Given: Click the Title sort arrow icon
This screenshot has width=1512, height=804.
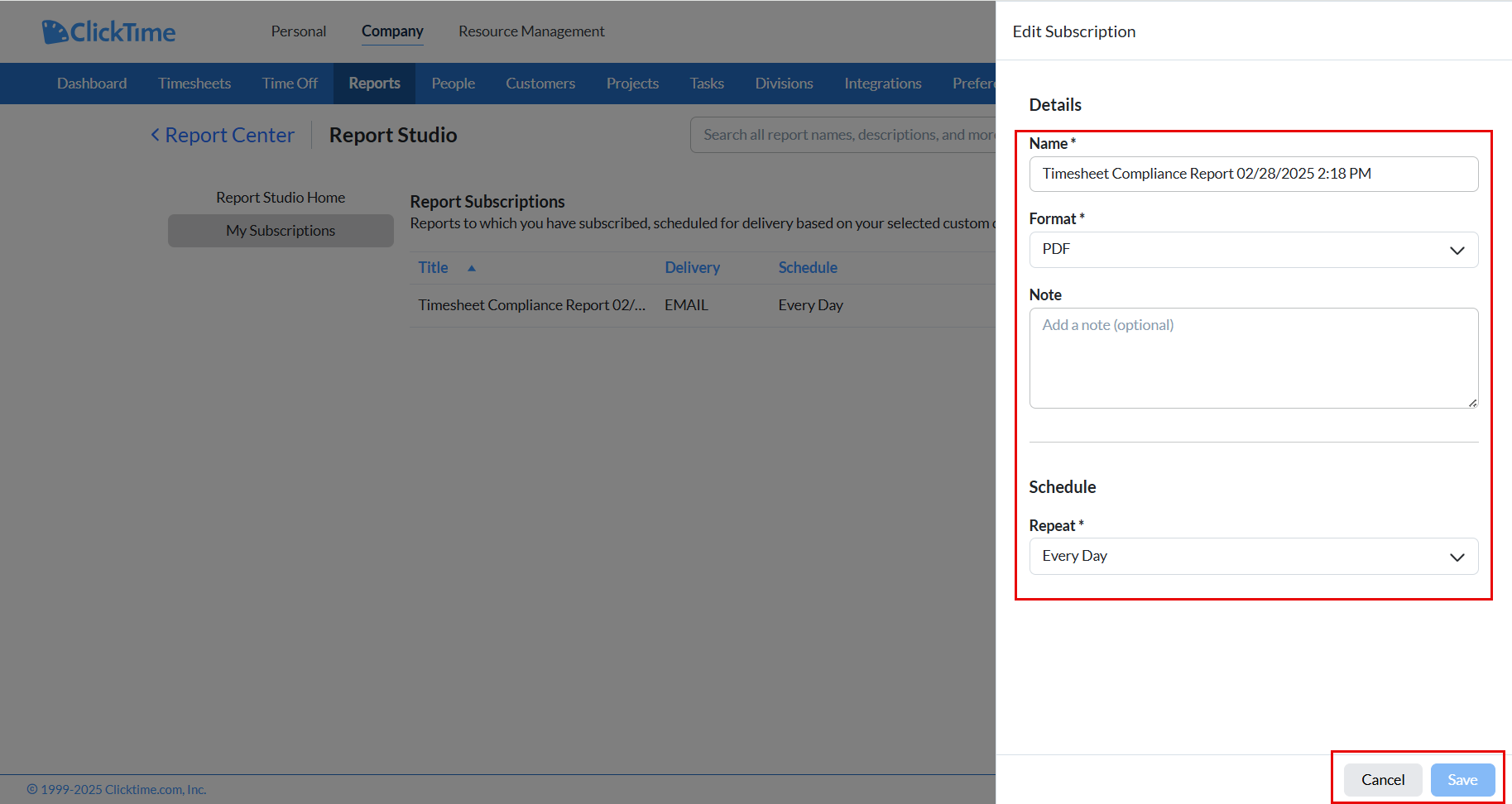Looking at the screenshot, I should [x=472, y=268].
